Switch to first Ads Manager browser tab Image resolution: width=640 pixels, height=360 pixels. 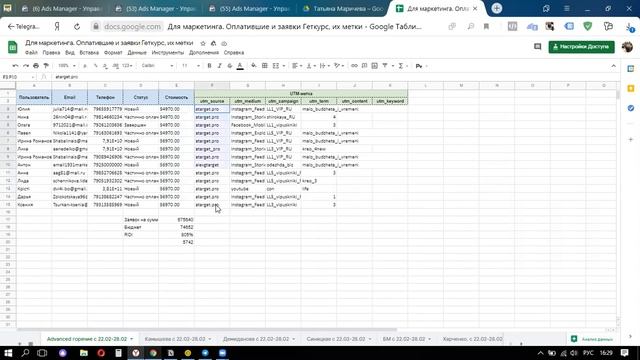coord(62,9)
